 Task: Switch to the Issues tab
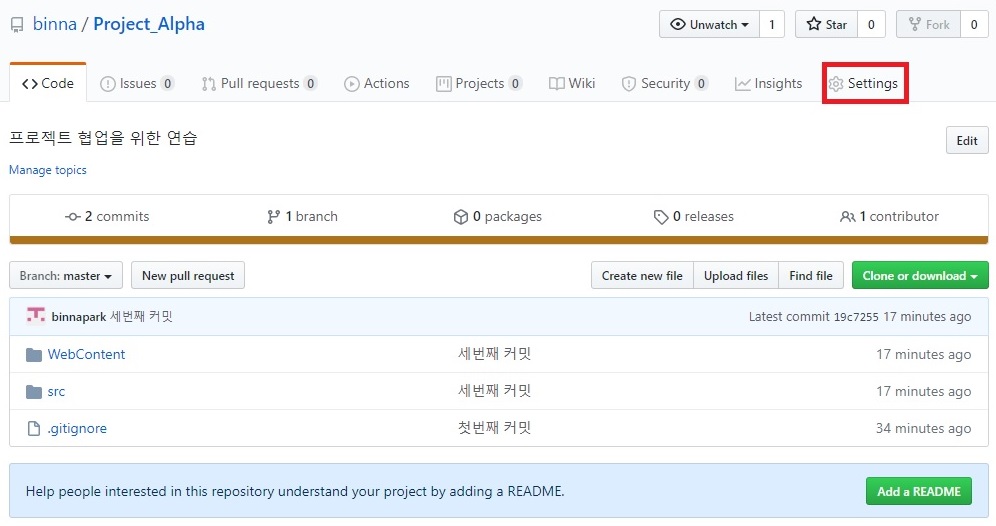[137, 83]
